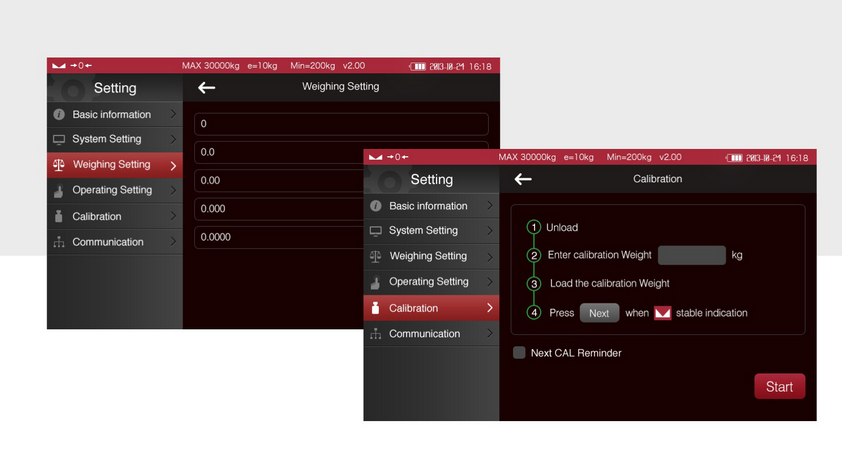The image size is (842, 461).
Task: Open Basic information menu in back window
Action: (114, 115)
